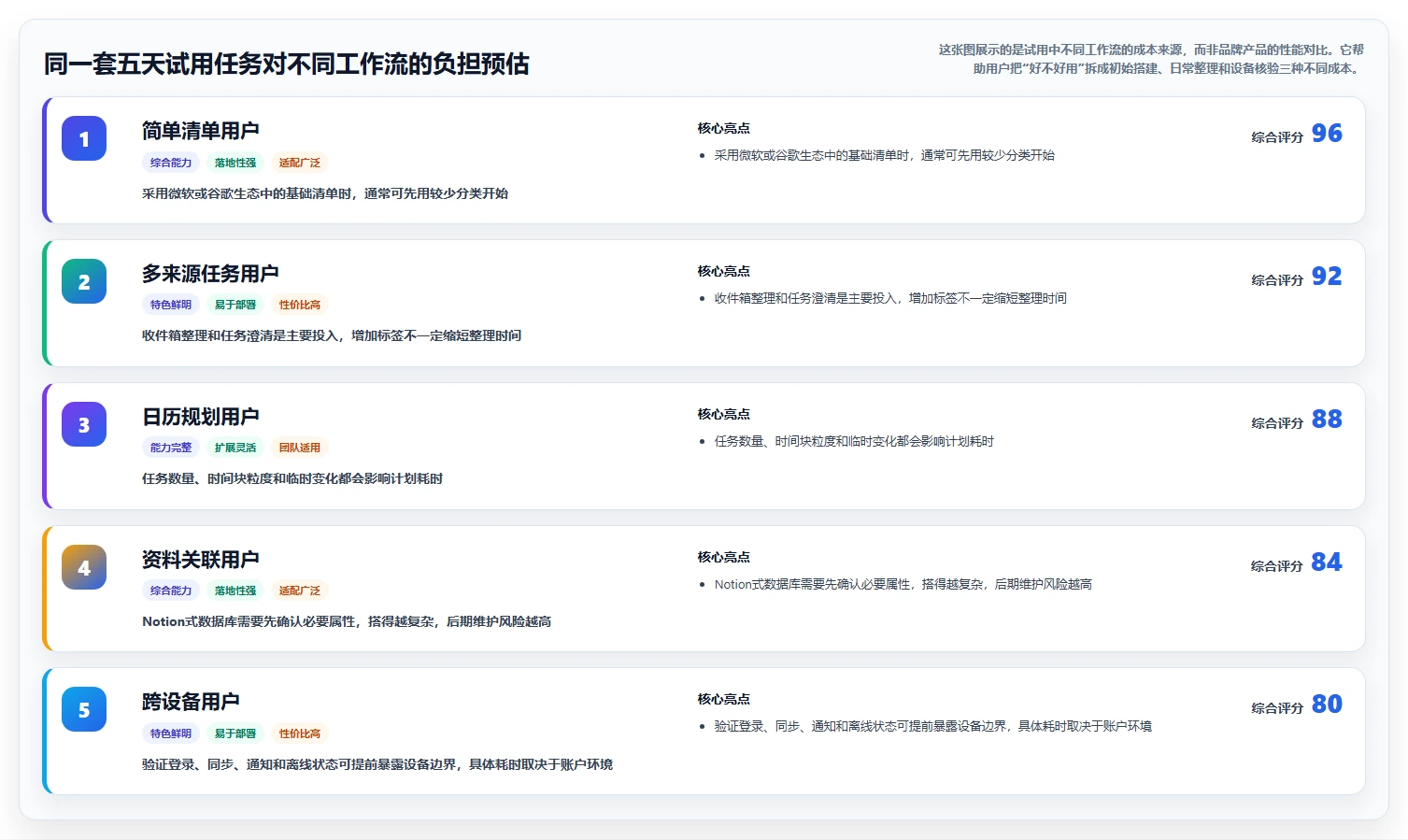Select the 多来源任务用户 card title
This screenshot has height=840, width=1408.
click(x=210, y=274)
